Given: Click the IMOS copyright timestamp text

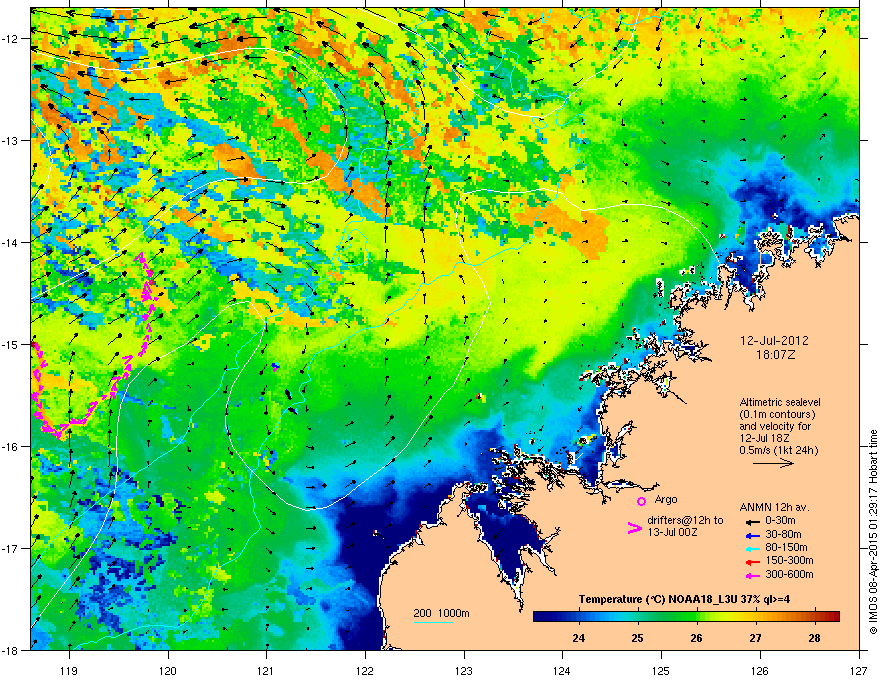Looking at the screenshot, I should pyautogui.click(x=873, y=532).
